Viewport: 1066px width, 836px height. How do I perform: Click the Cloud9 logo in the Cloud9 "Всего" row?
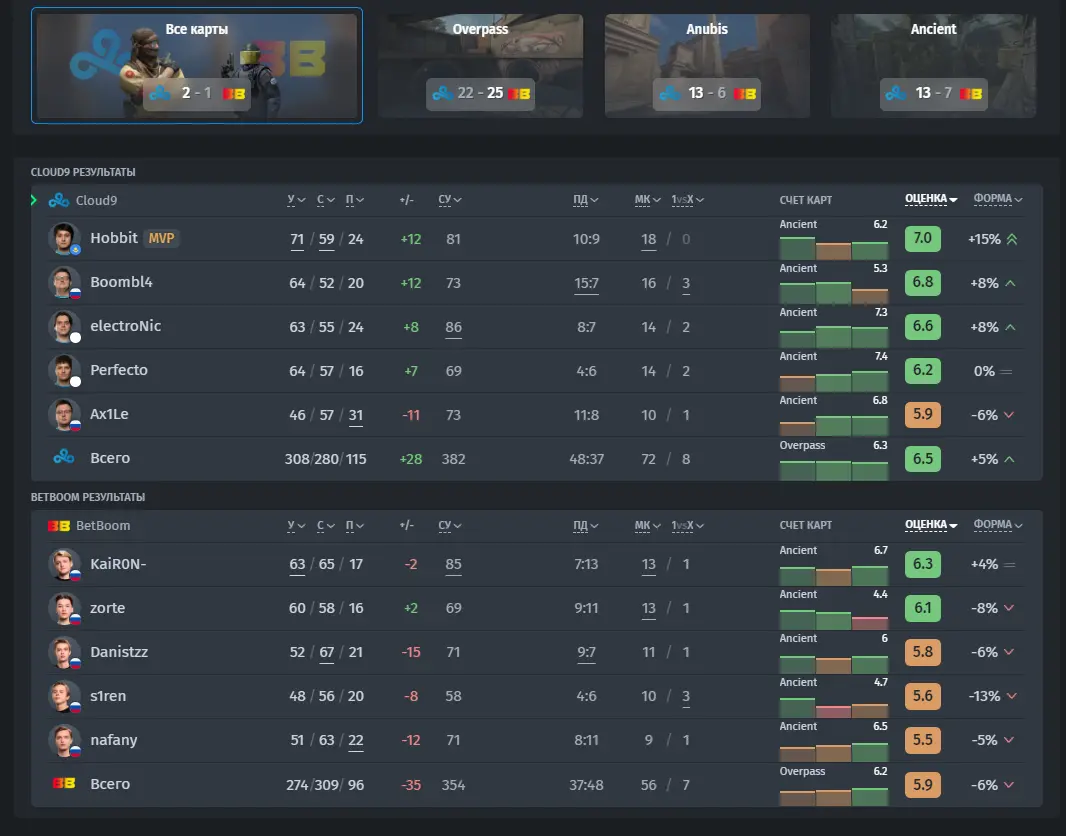click(64, 457)
